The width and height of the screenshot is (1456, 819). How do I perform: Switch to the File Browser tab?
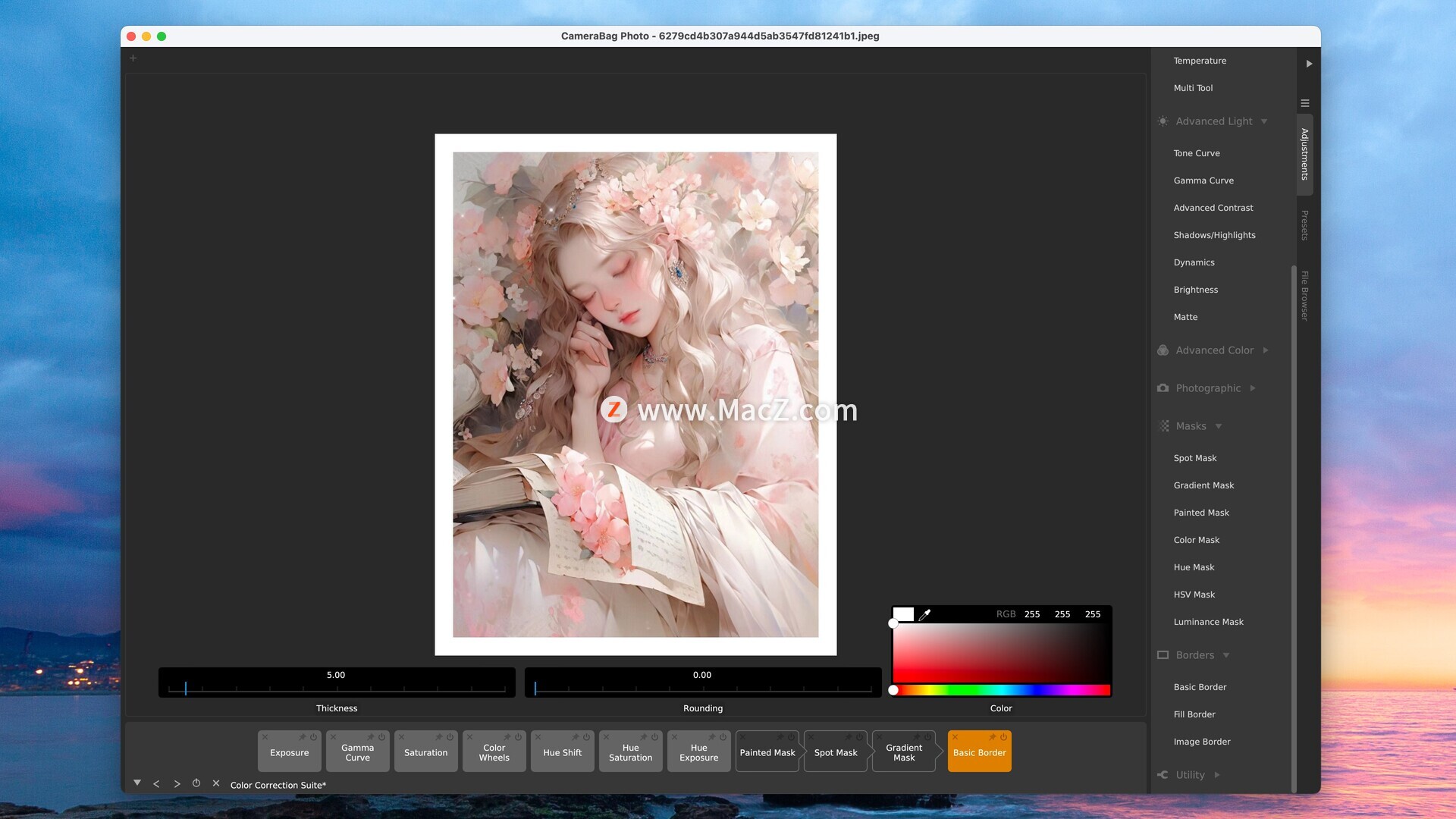point(1305,296)
